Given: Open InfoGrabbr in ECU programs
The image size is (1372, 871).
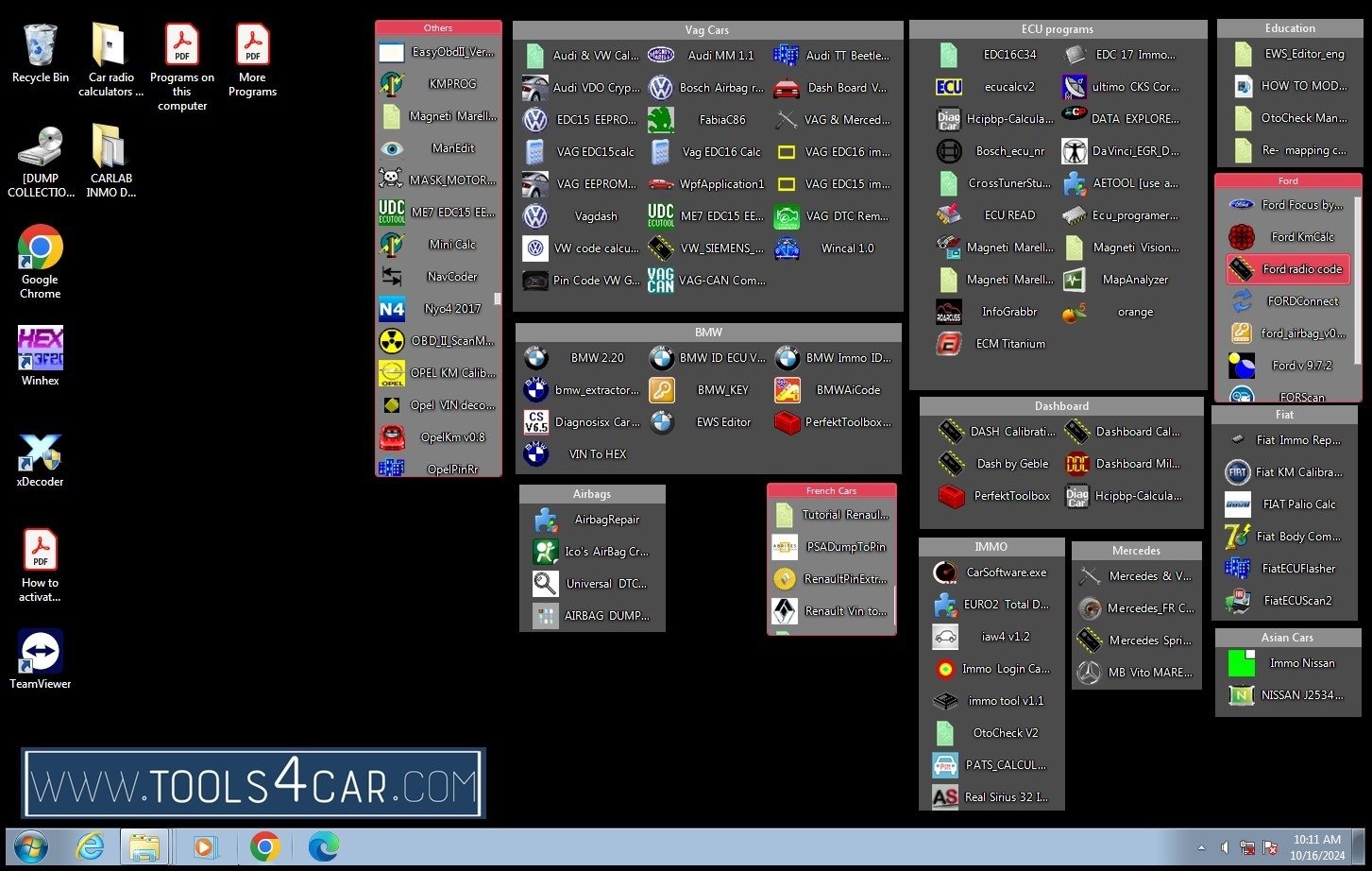Looking at the screenshot, I should pyautogui.click(x=994, y=312).
